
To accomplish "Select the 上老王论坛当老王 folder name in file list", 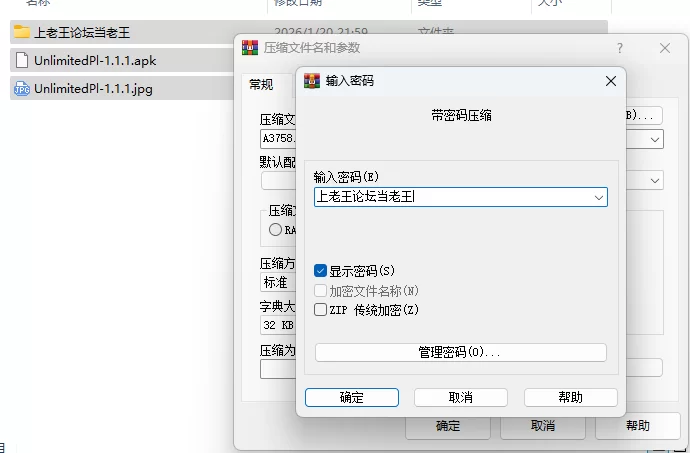I will click(x=82, y=32).
